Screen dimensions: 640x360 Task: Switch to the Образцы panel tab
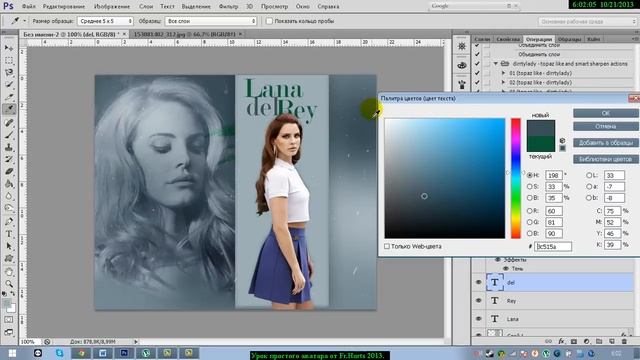coord(569,39)
